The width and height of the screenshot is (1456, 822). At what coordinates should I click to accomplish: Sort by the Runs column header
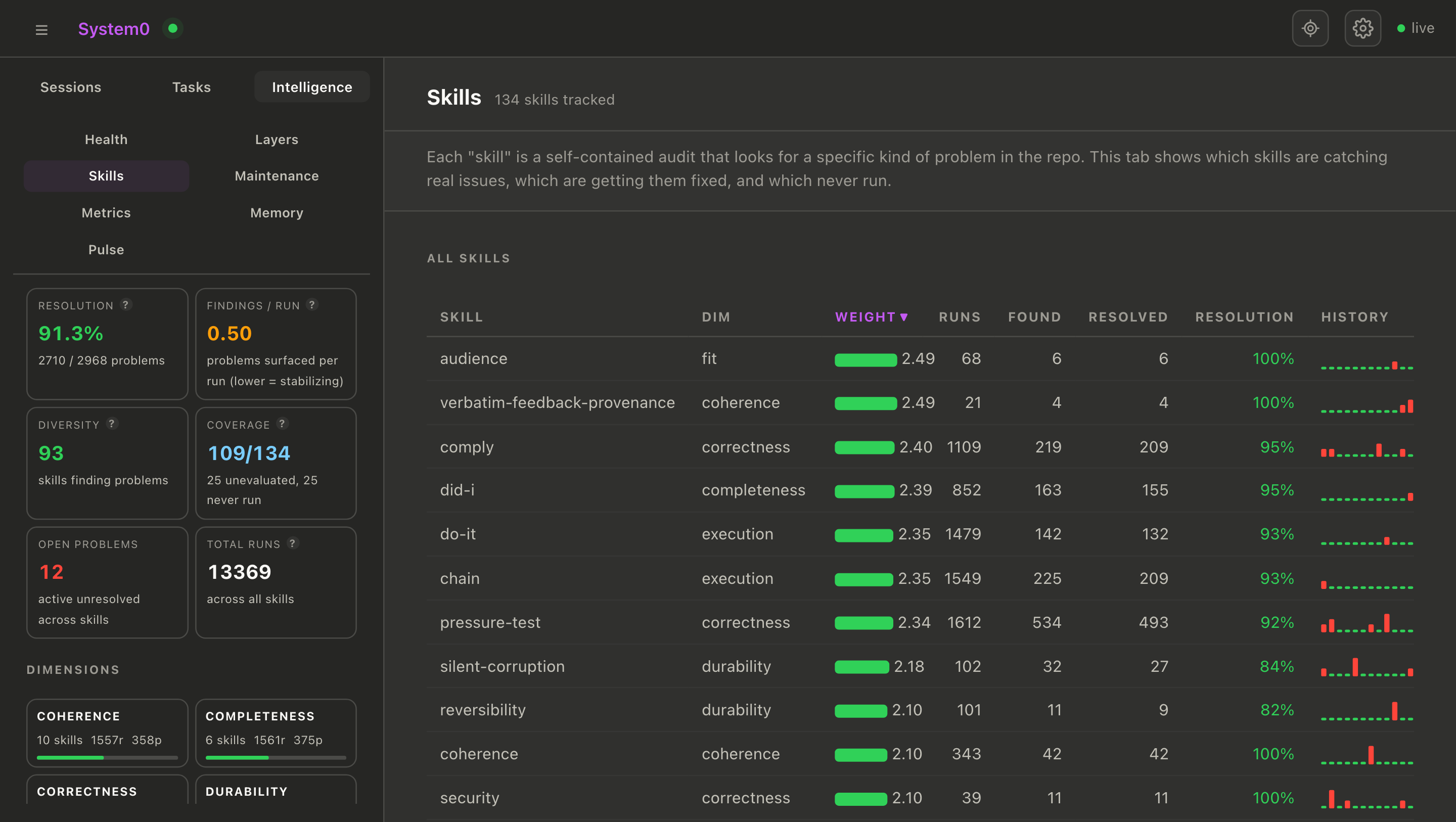(x=959, y=317)
